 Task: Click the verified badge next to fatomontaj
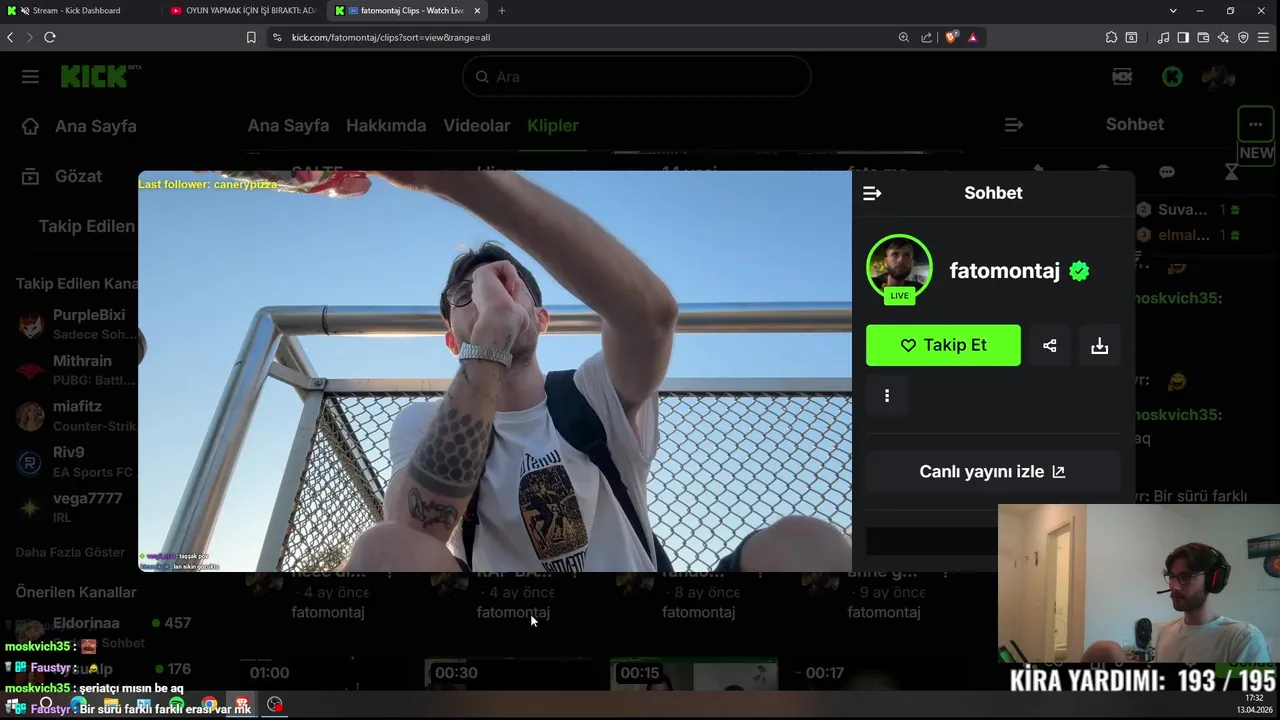pos(1079,270)
